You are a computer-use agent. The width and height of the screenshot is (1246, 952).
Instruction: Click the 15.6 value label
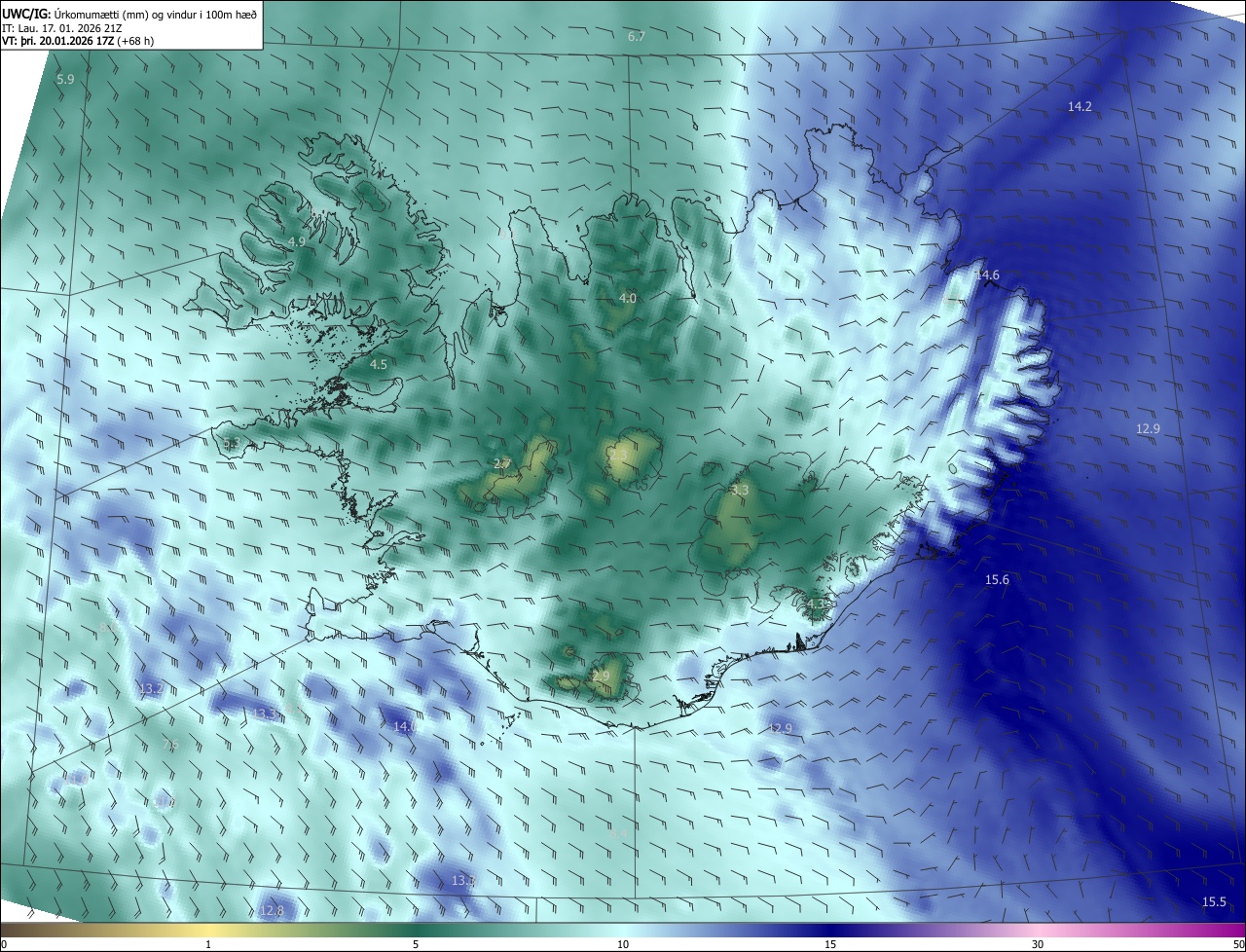click(x=997, y=580)
